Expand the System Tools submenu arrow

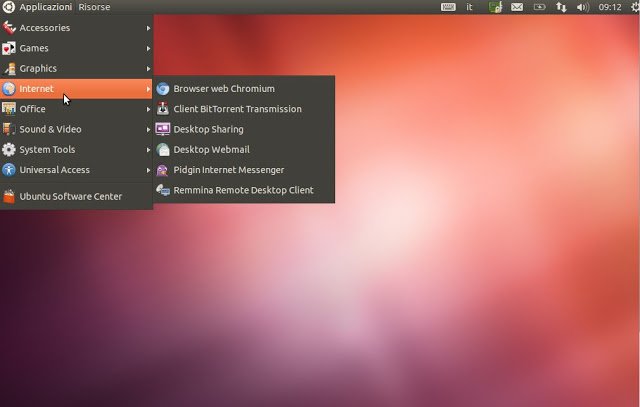point(148,150)
